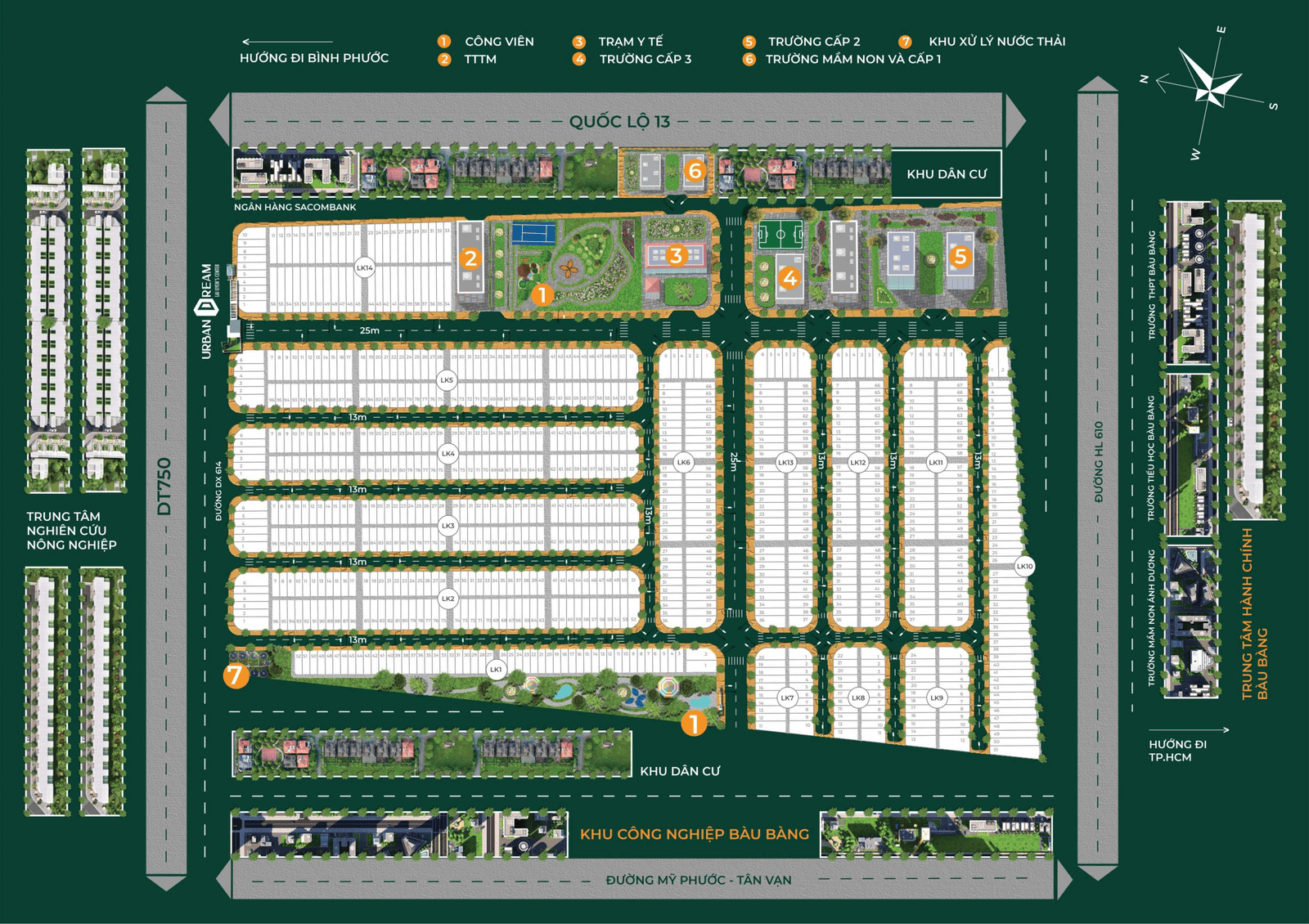Click the LK10 block label
The width and height of the screenshot is (1309, 924).
1024,566
